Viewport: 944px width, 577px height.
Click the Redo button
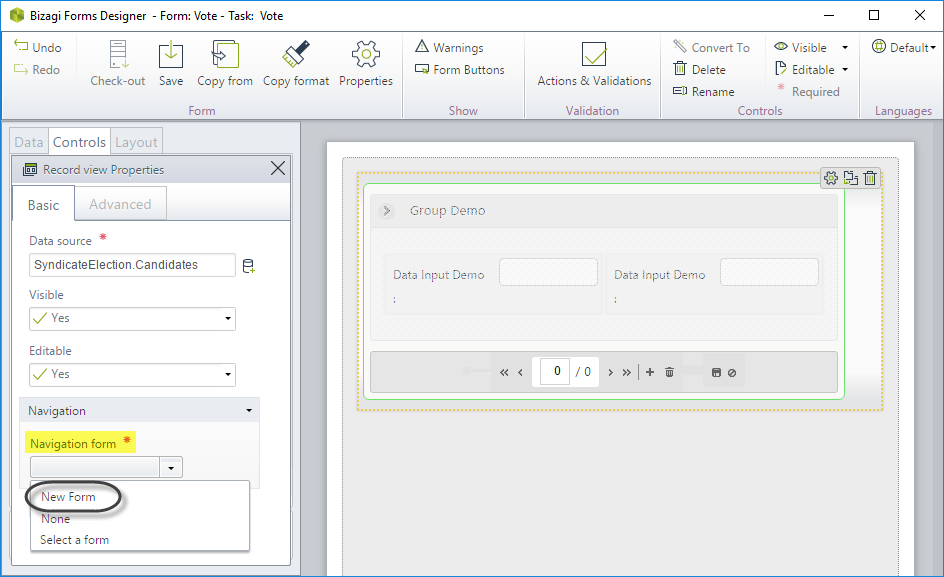click(37, 70)
